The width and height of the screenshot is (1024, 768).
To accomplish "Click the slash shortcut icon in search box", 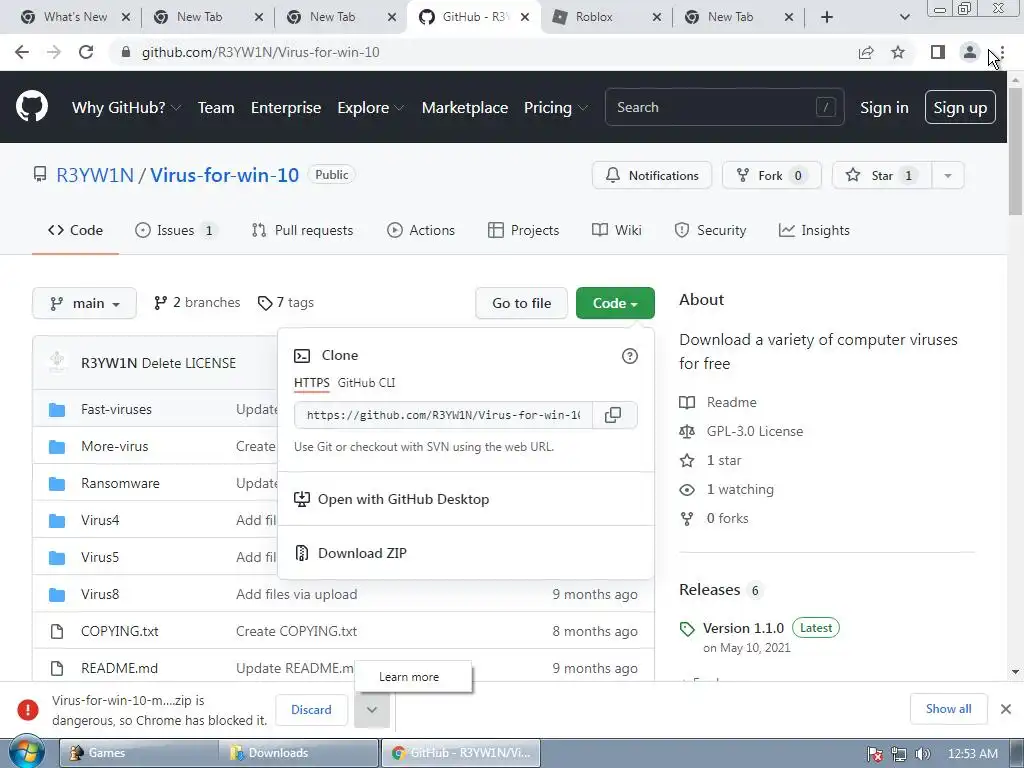I will tap(825, 107).
